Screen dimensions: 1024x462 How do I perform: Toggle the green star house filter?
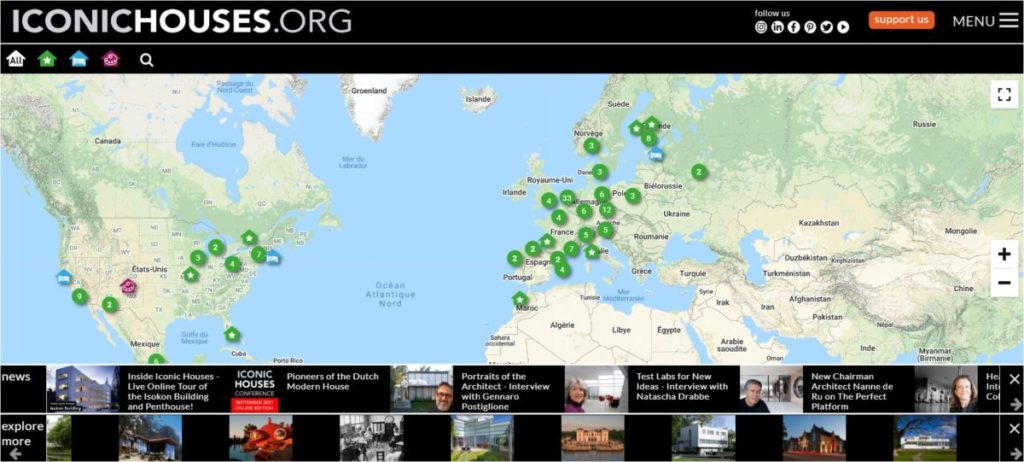pos(46,60)
